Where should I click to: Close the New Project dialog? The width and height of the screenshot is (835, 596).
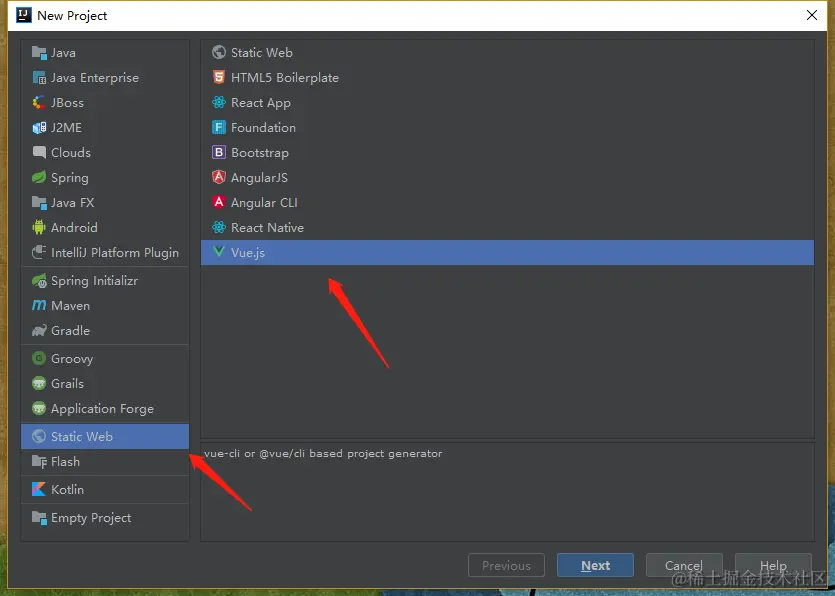coord(812,15)
